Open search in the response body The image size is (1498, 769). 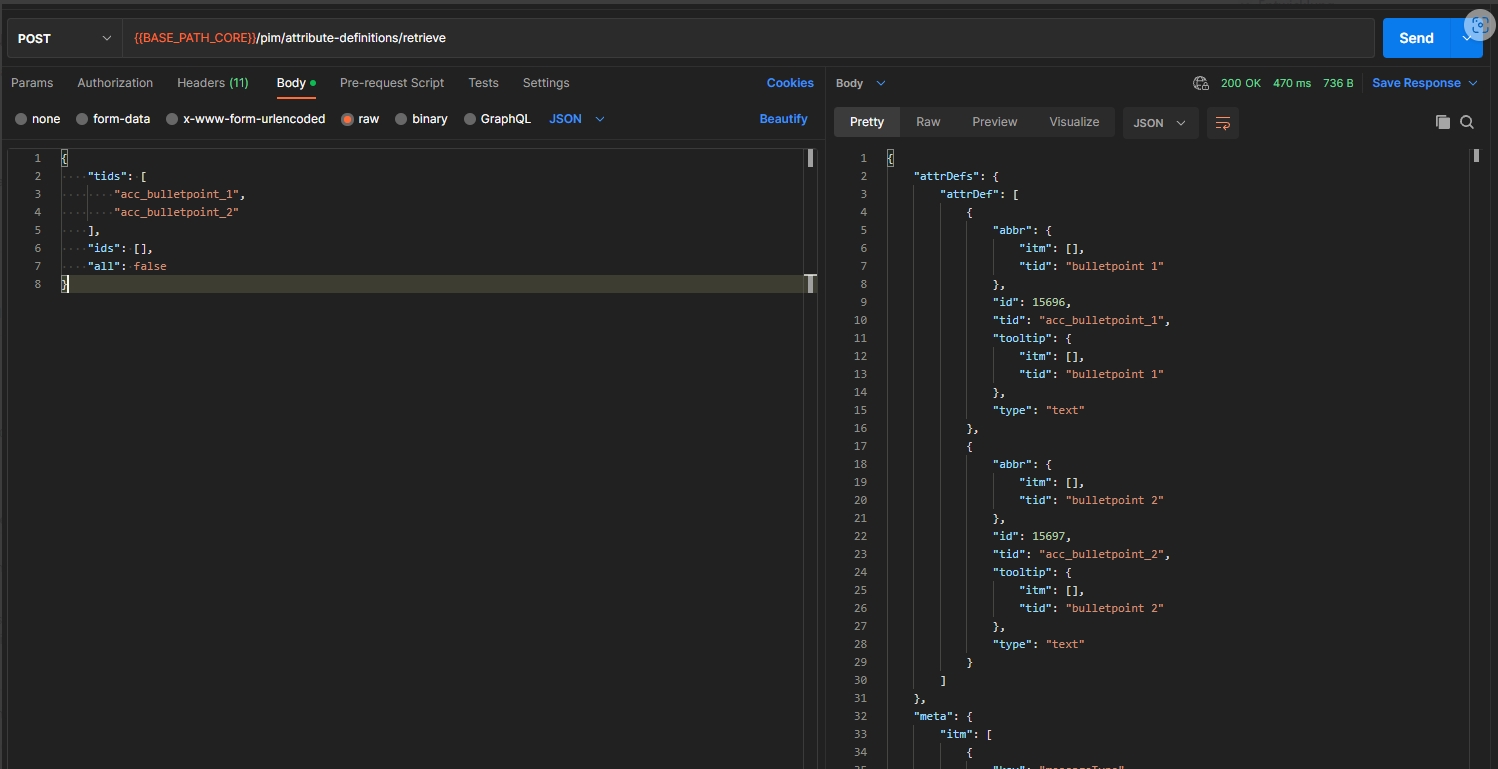point(1467,122)
